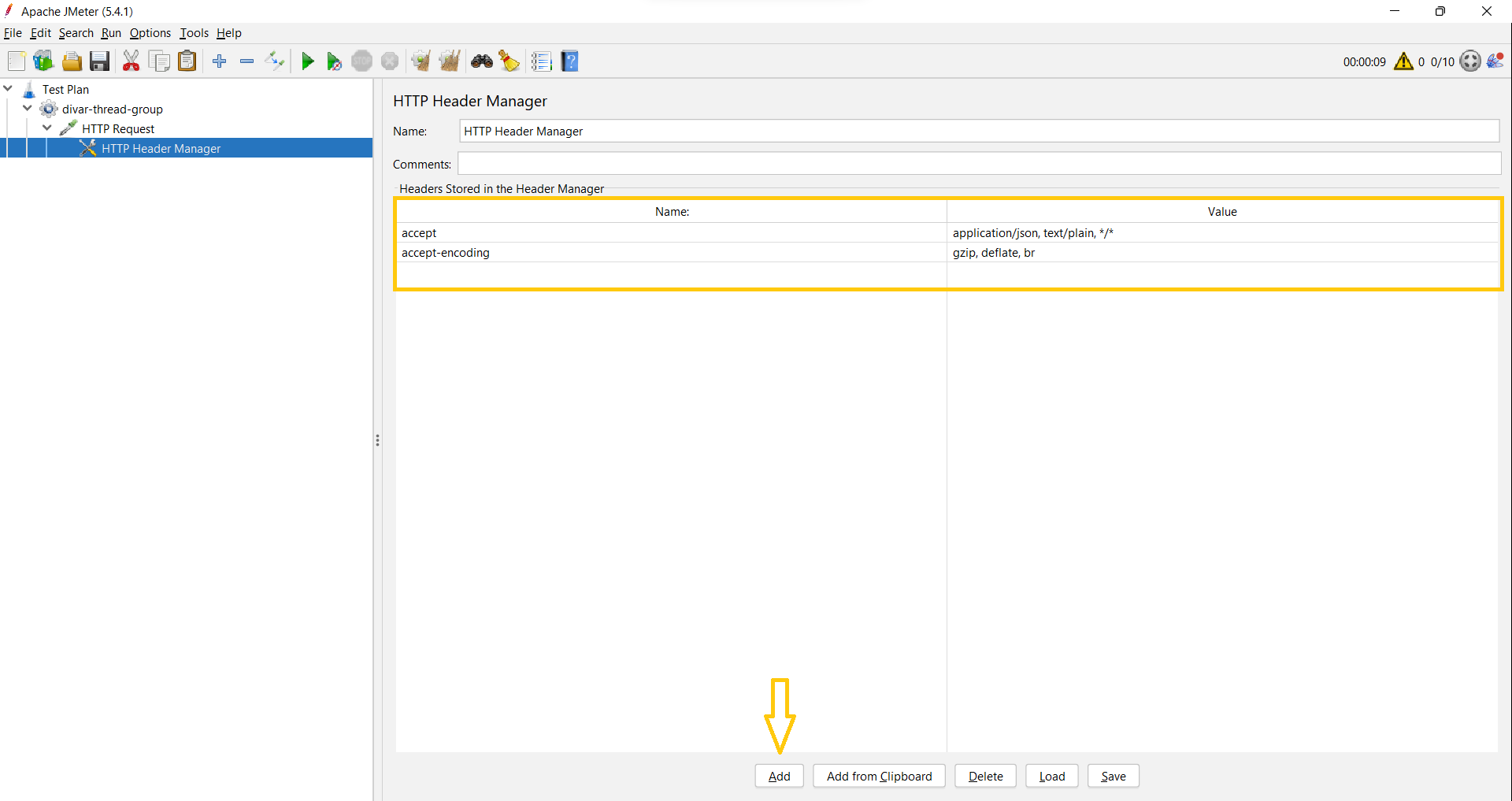Image resolution: width=1512 pixels, height=801 pixels.
Task: Select the accept header name cell
Action: (672, 232)
